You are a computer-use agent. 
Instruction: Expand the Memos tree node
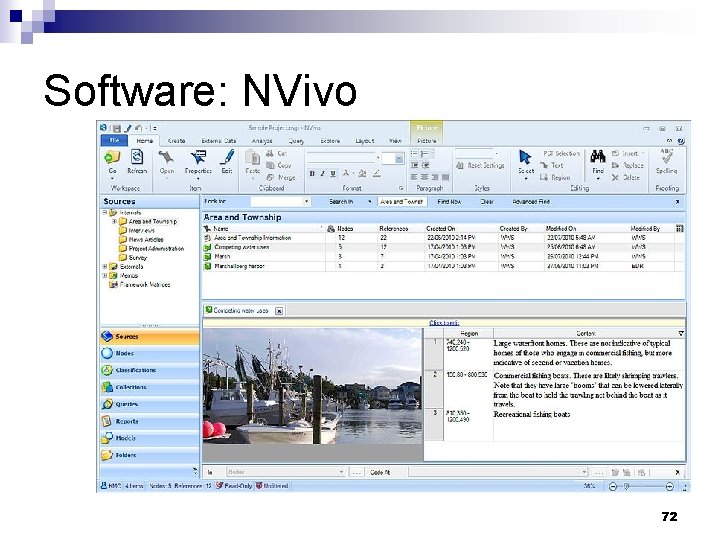105,276
